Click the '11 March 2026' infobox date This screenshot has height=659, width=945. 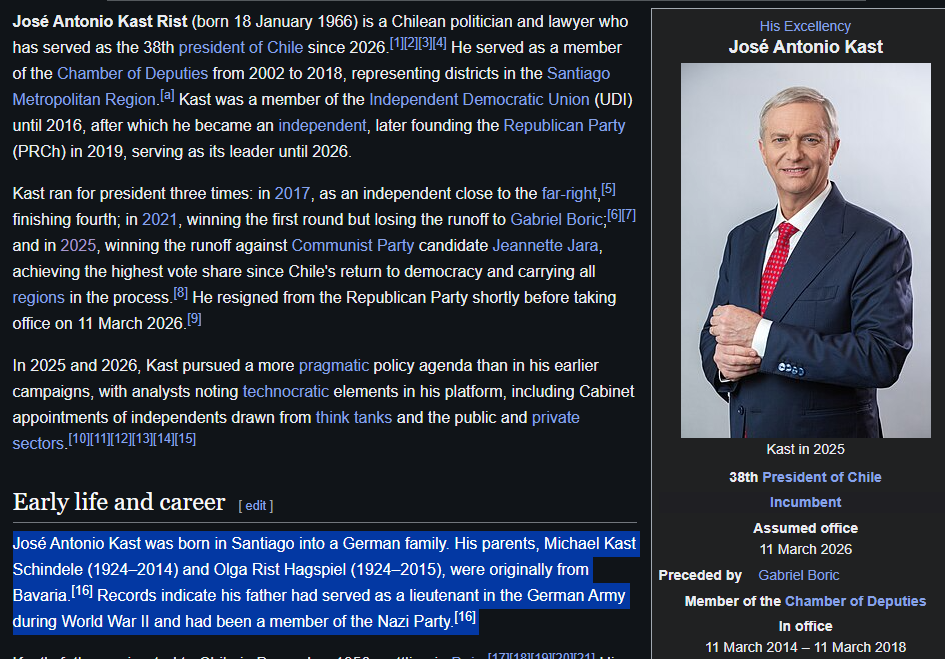tap(805, 549)
